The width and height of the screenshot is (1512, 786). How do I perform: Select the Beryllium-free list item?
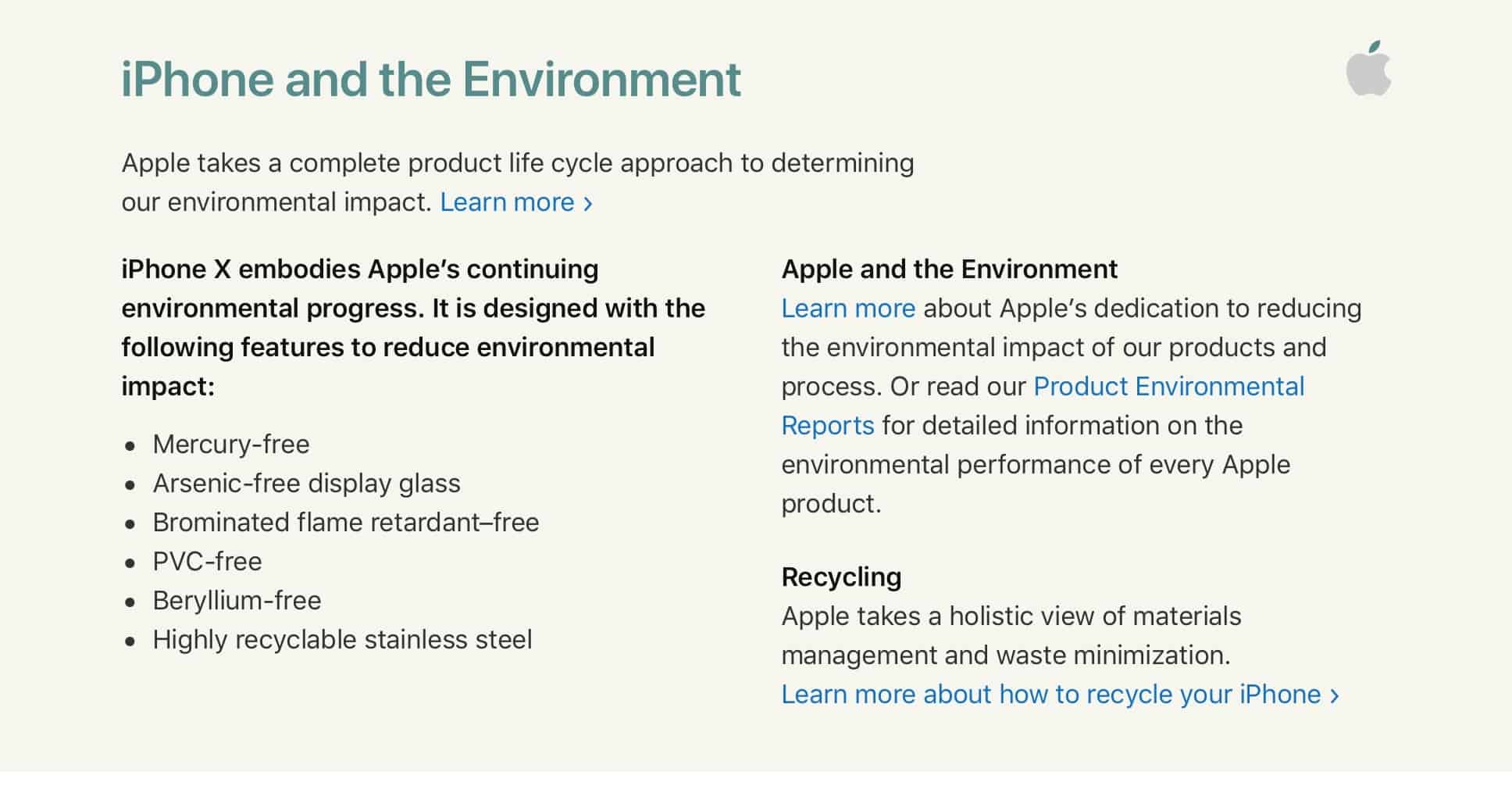(237, 602)
